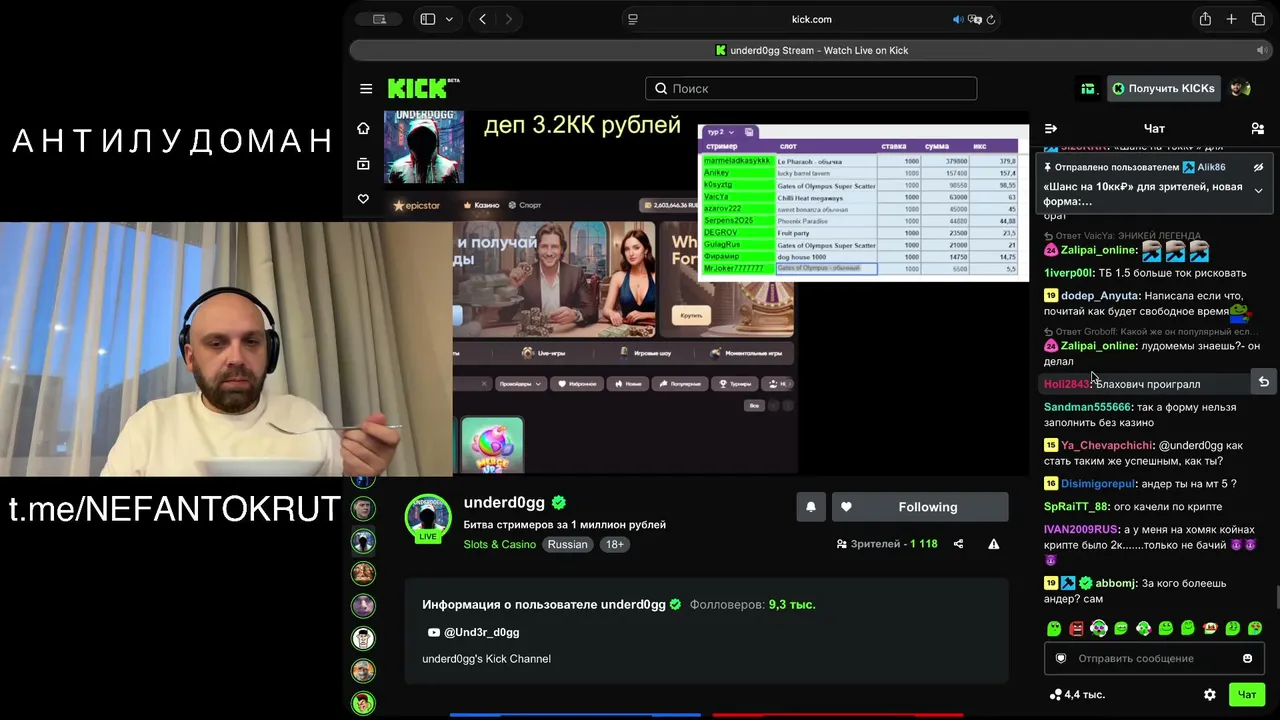Click the Зрителей - 1 118 viewer count

887,544
